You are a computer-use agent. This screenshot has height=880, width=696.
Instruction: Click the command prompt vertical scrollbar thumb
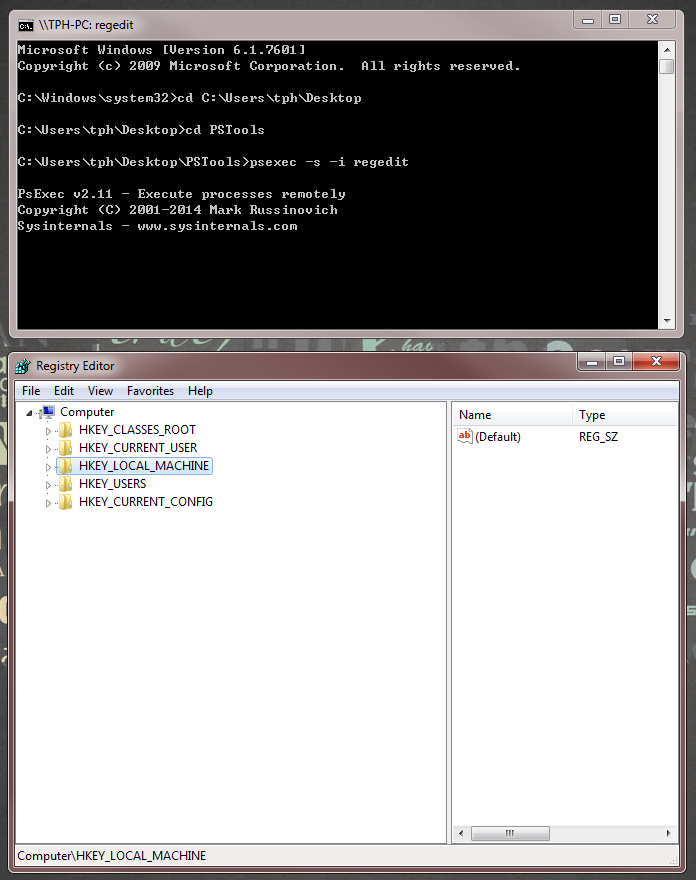click(667, 66)
